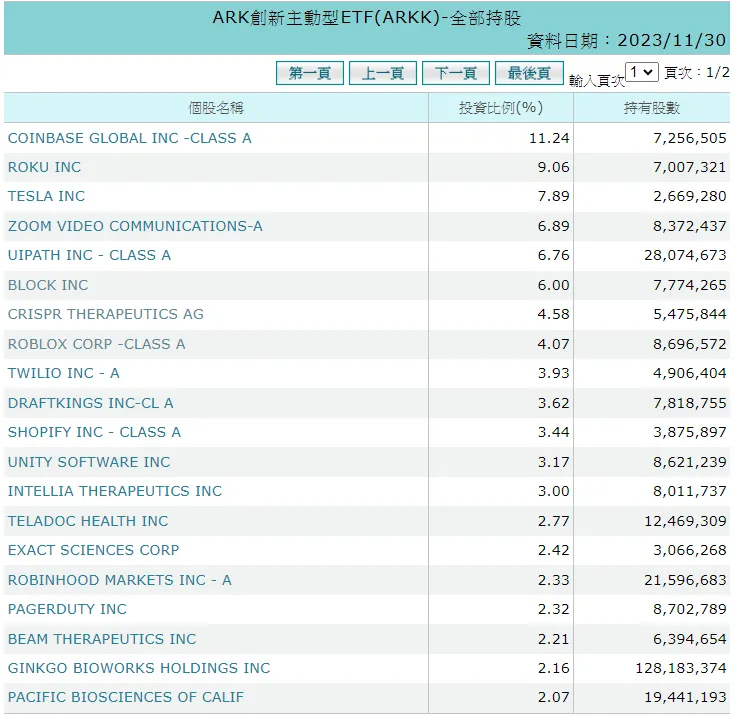737x717 pixels.
Task: Click GINKGO BIOWORKS HOLDINGS INC link
Action: click(x=139, y=668)
